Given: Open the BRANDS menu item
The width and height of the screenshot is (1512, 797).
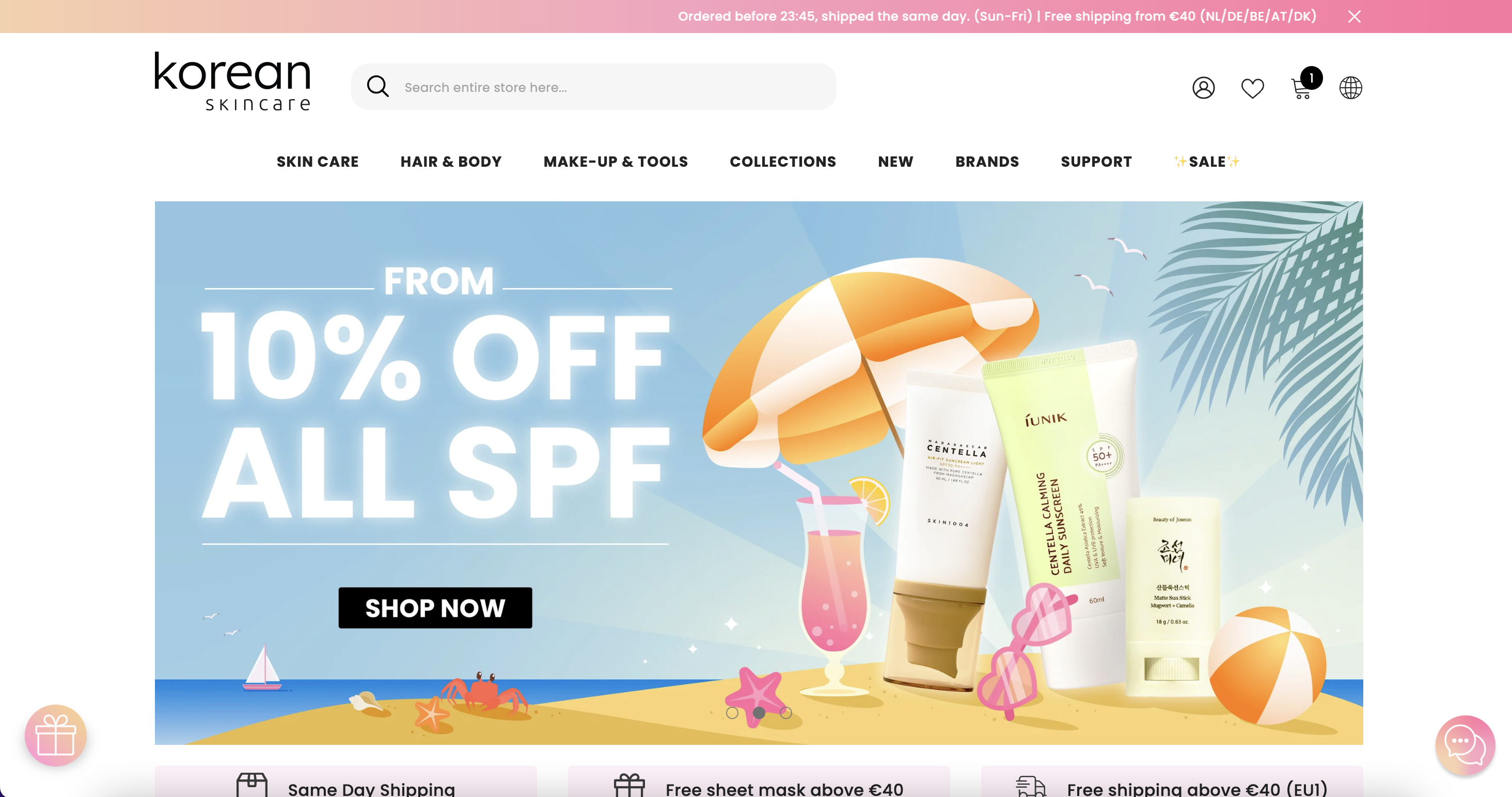Looking at the screenshot, I should pos(987,162).
